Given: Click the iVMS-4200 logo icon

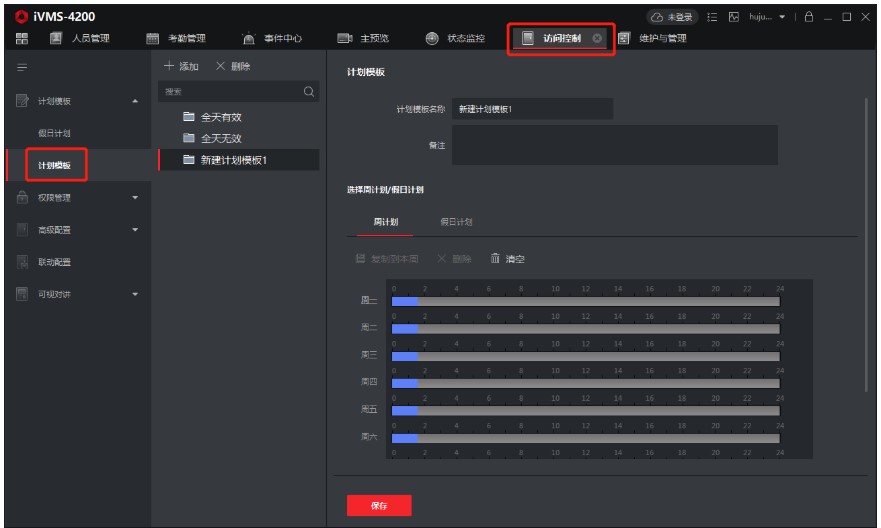Looking at the screenshot, I should coord(21,17).
